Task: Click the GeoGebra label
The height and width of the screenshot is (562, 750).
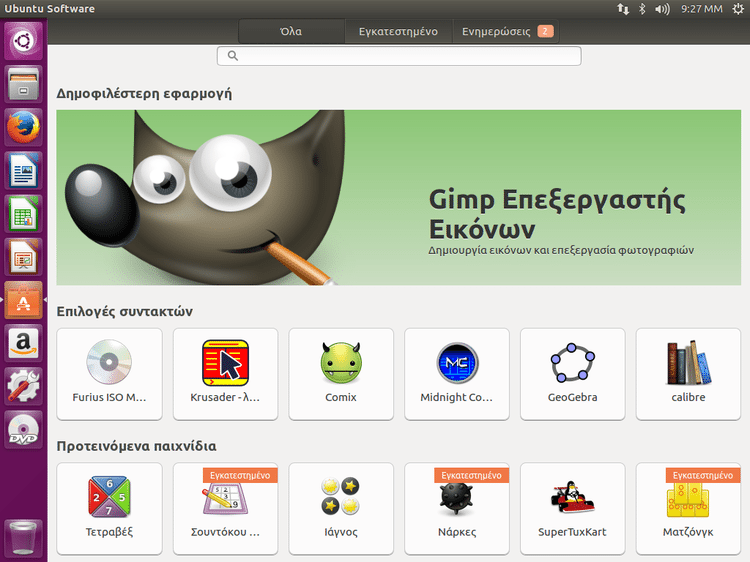Action: pos(573,397)
